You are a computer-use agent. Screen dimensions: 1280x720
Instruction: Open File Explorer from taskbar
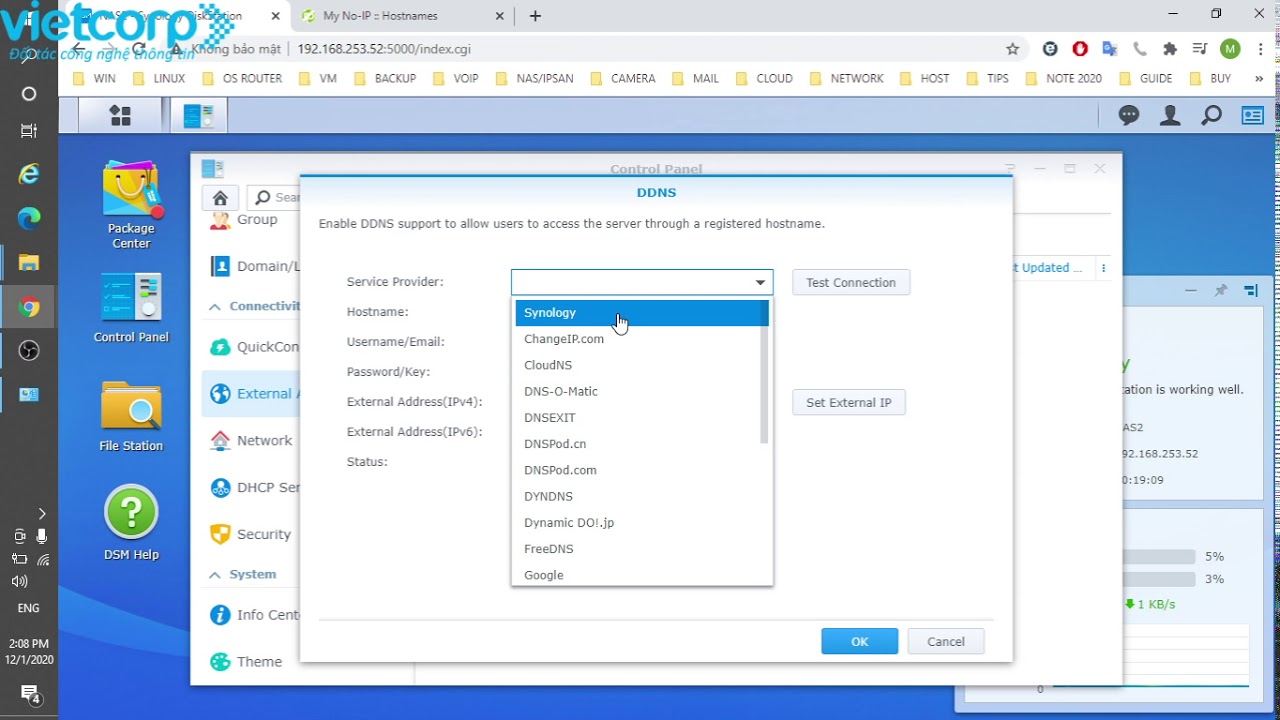point(29,262)
